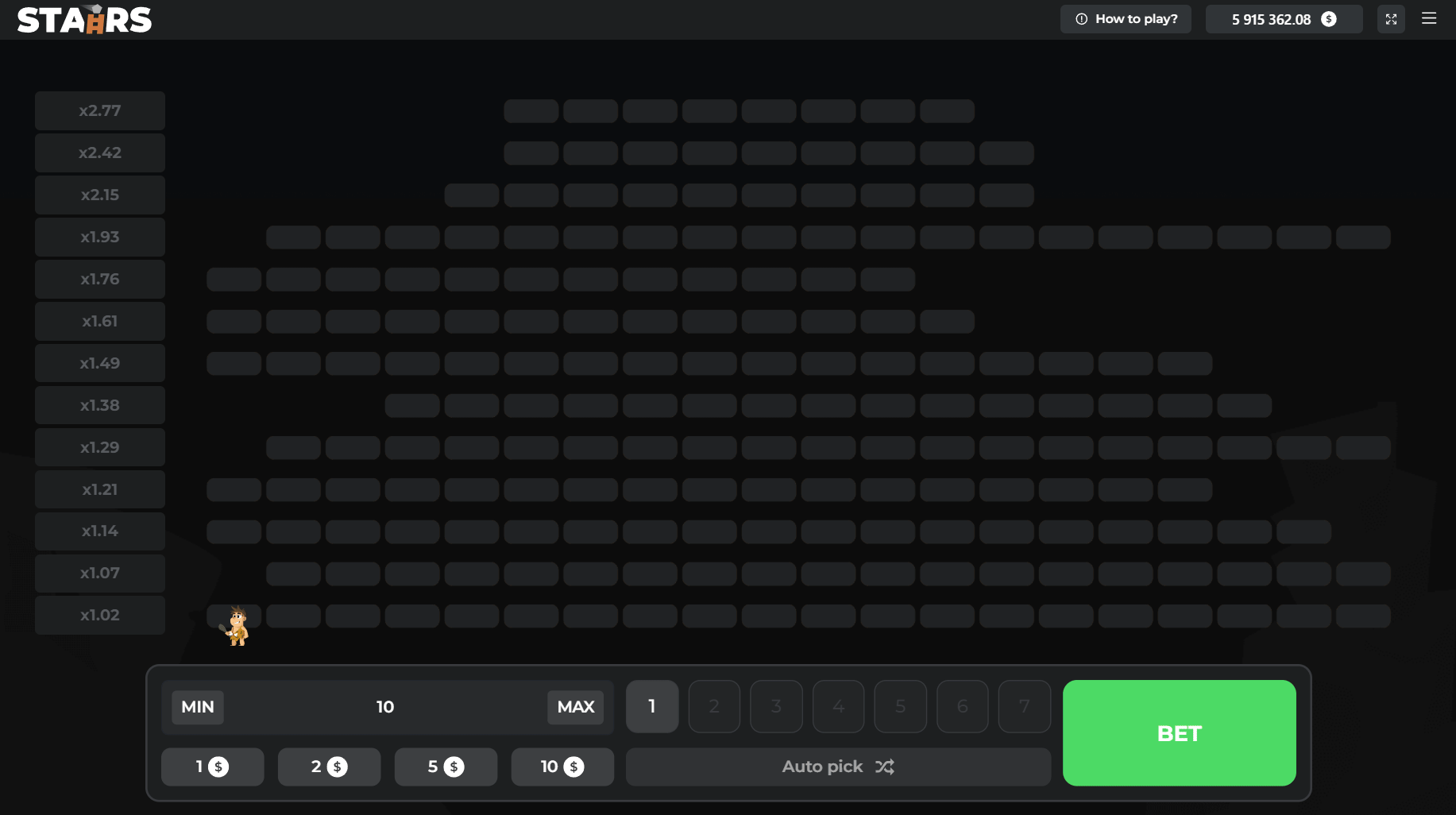Select stone count option 3

(776, 706)
